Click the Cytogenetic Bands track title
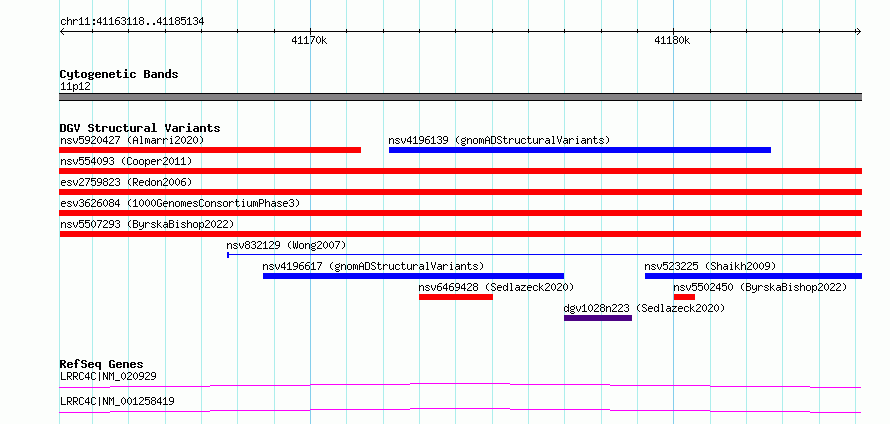This screenshot has width=890, height=424. coord(119,74)
